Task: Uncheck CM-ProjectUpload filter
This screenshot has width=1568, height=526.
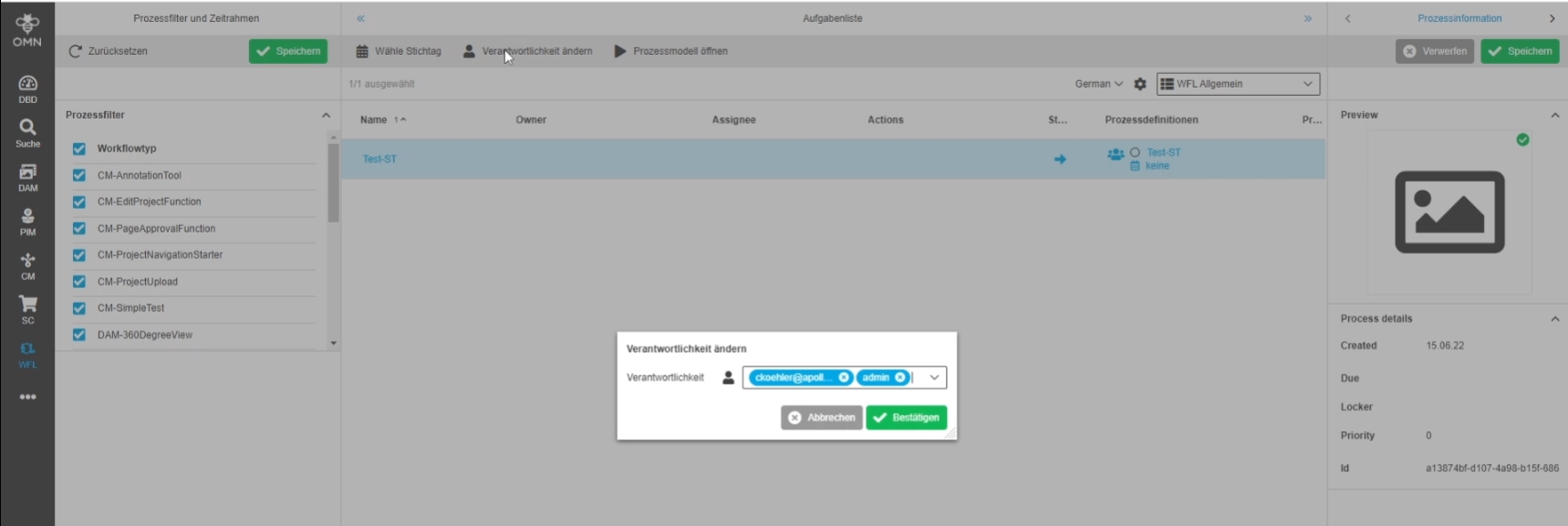Action: coord(79,282)
